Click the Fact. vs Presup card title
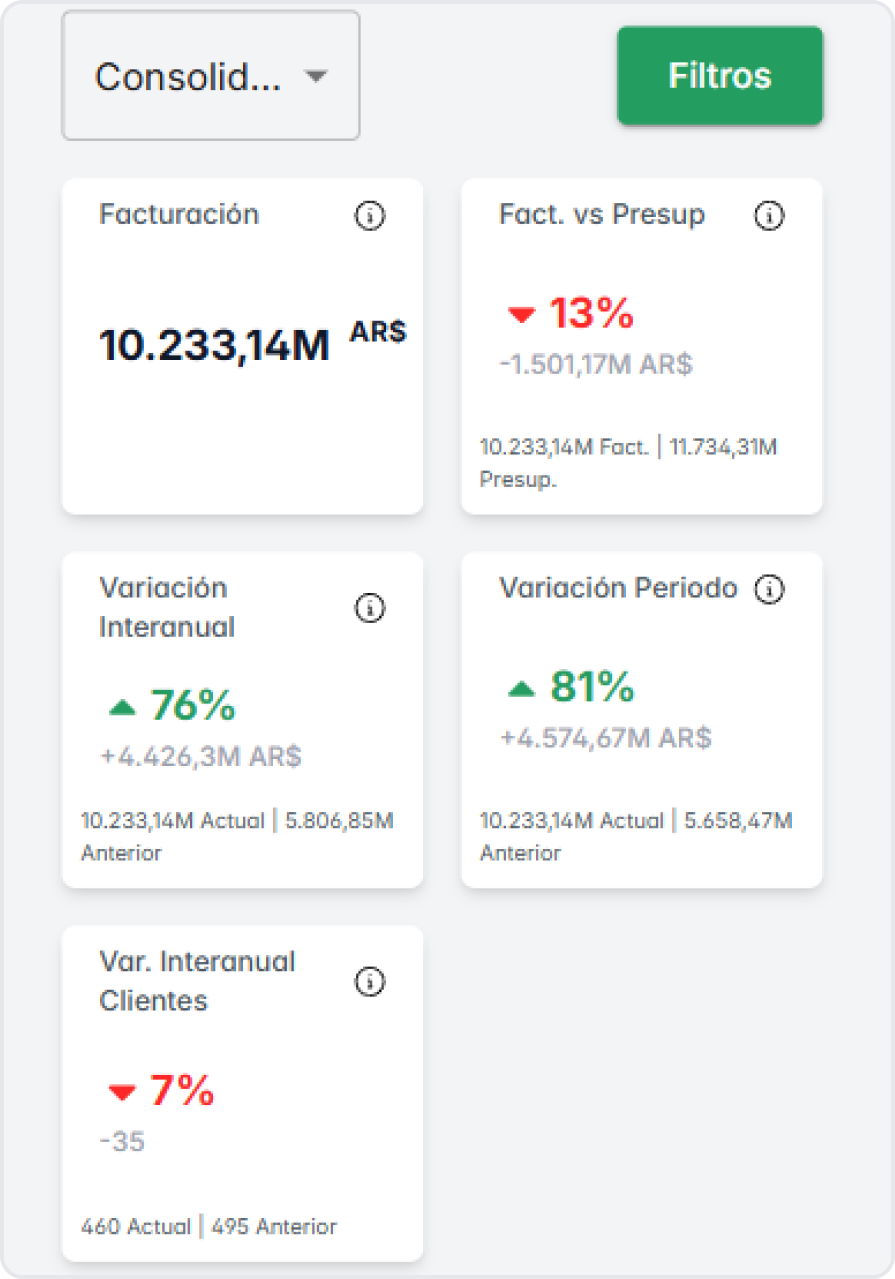This screenshot has width=895, height=1279. pos(601,214)
